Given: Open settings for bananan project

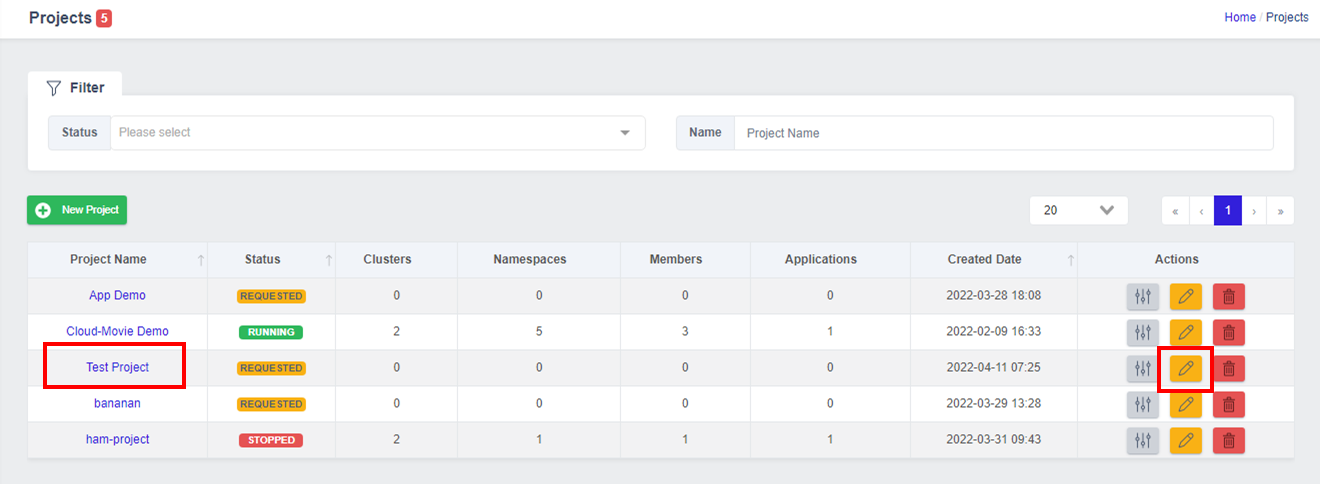Looking at the screenshot, I should [1143, 404].
